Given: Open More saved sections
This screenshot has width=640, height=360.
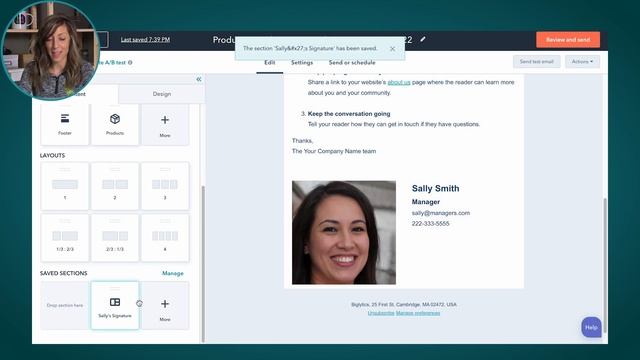Looking at the screenshot, I should tap(165, 305).
